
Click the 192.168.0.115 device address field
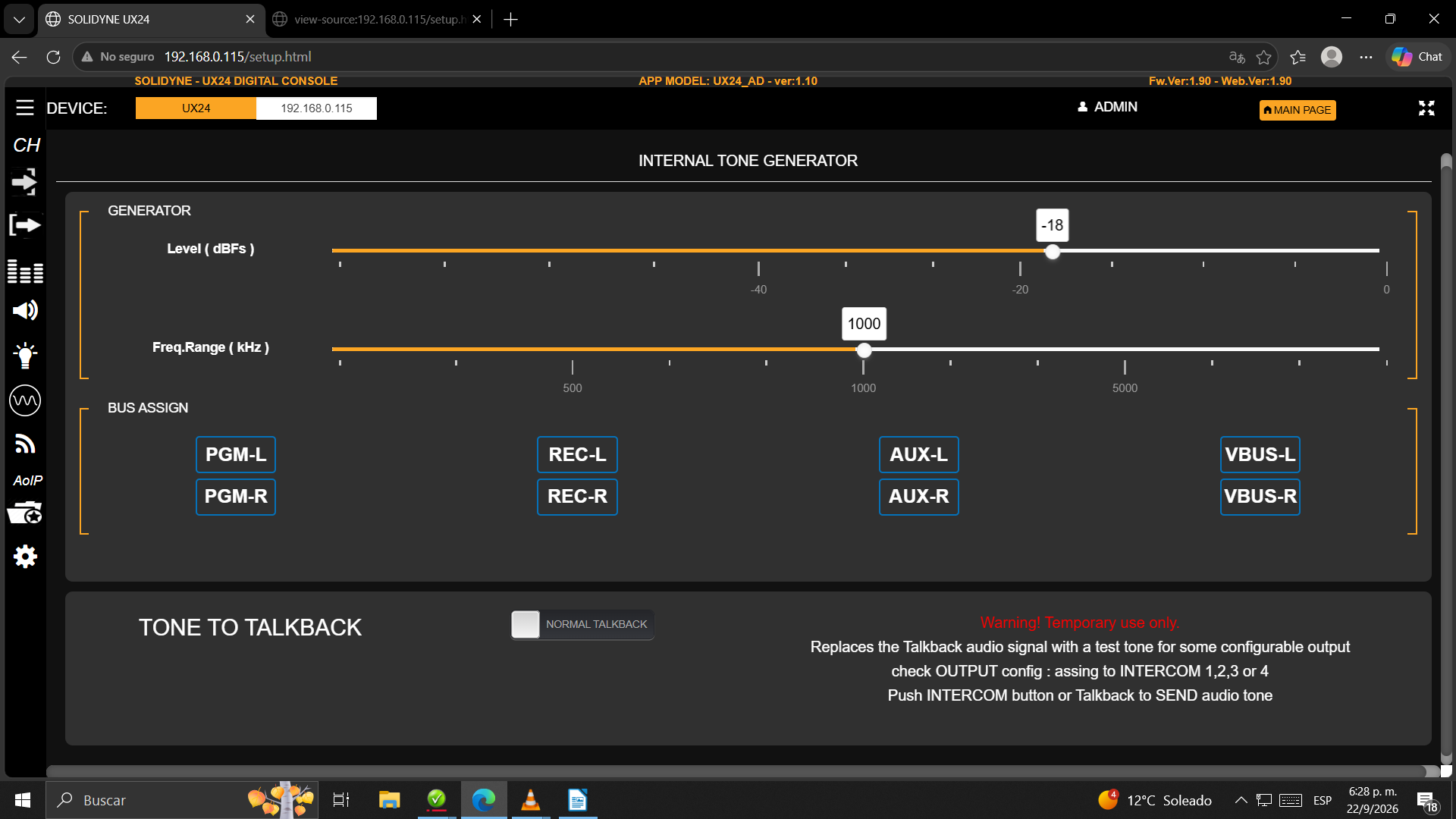click(316, 108)
